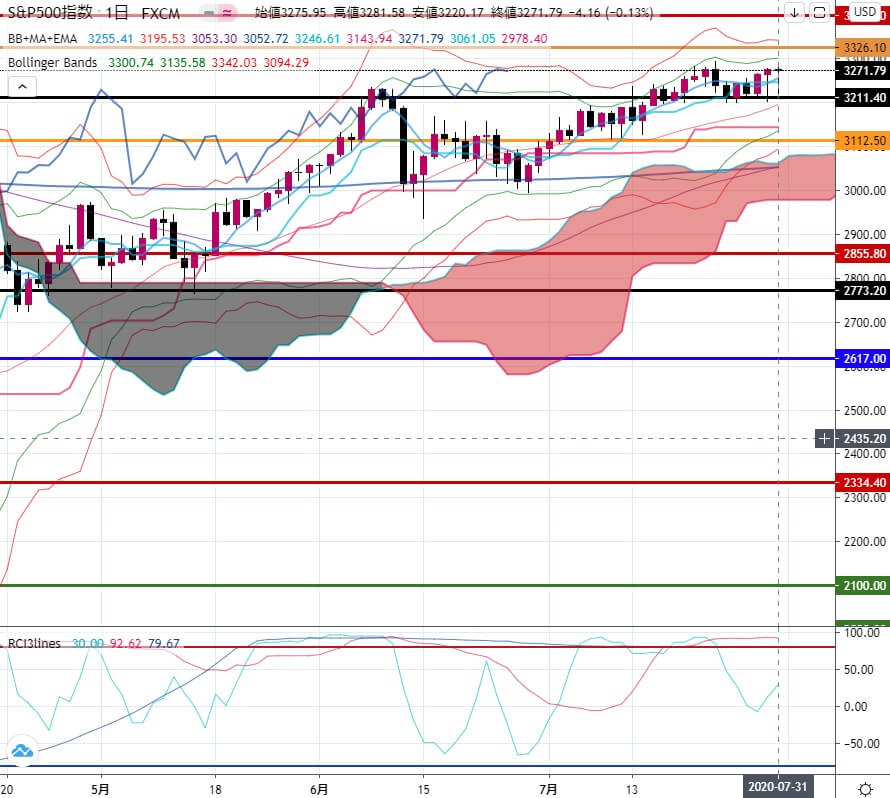The image size is (890, 798).
Task: Click the TradingView cloud logo icon
Action: (22, 751)
